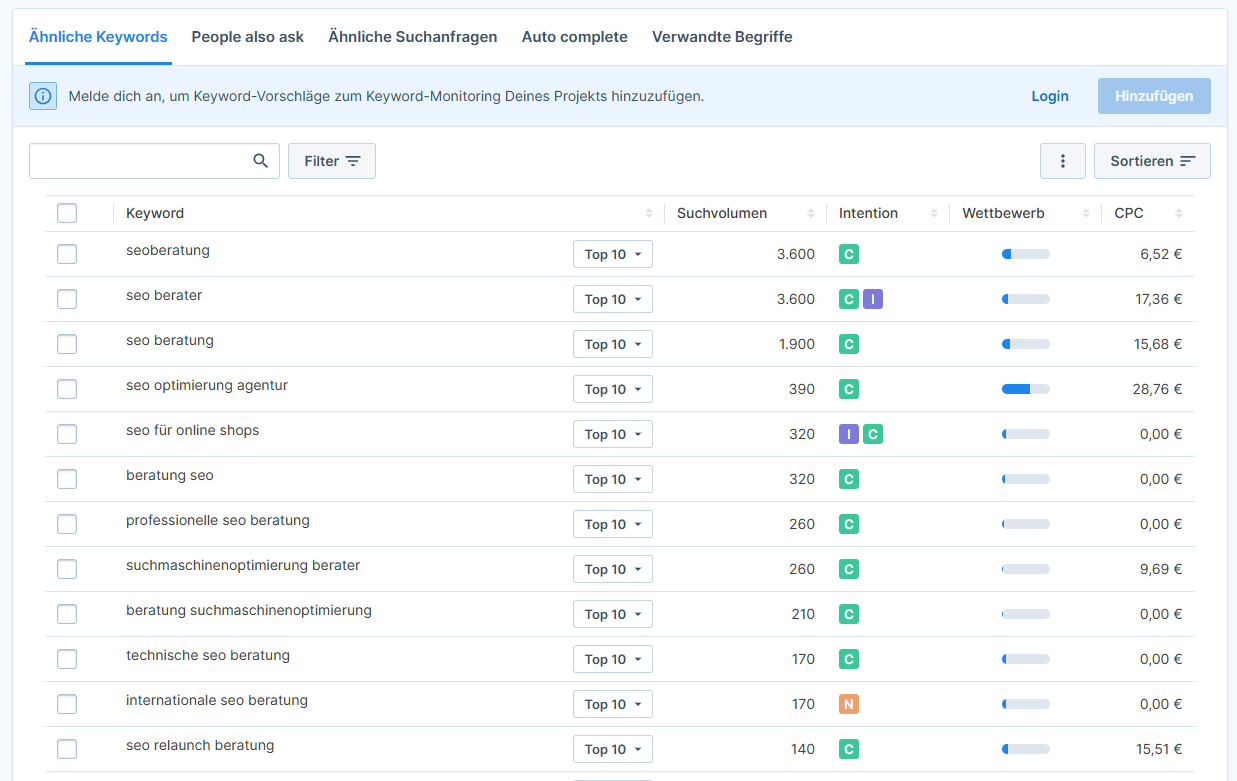1237x781 pixels.
Task: Click the keyword text "seo relaunch beratung"
Action: [x=200, y=746]
